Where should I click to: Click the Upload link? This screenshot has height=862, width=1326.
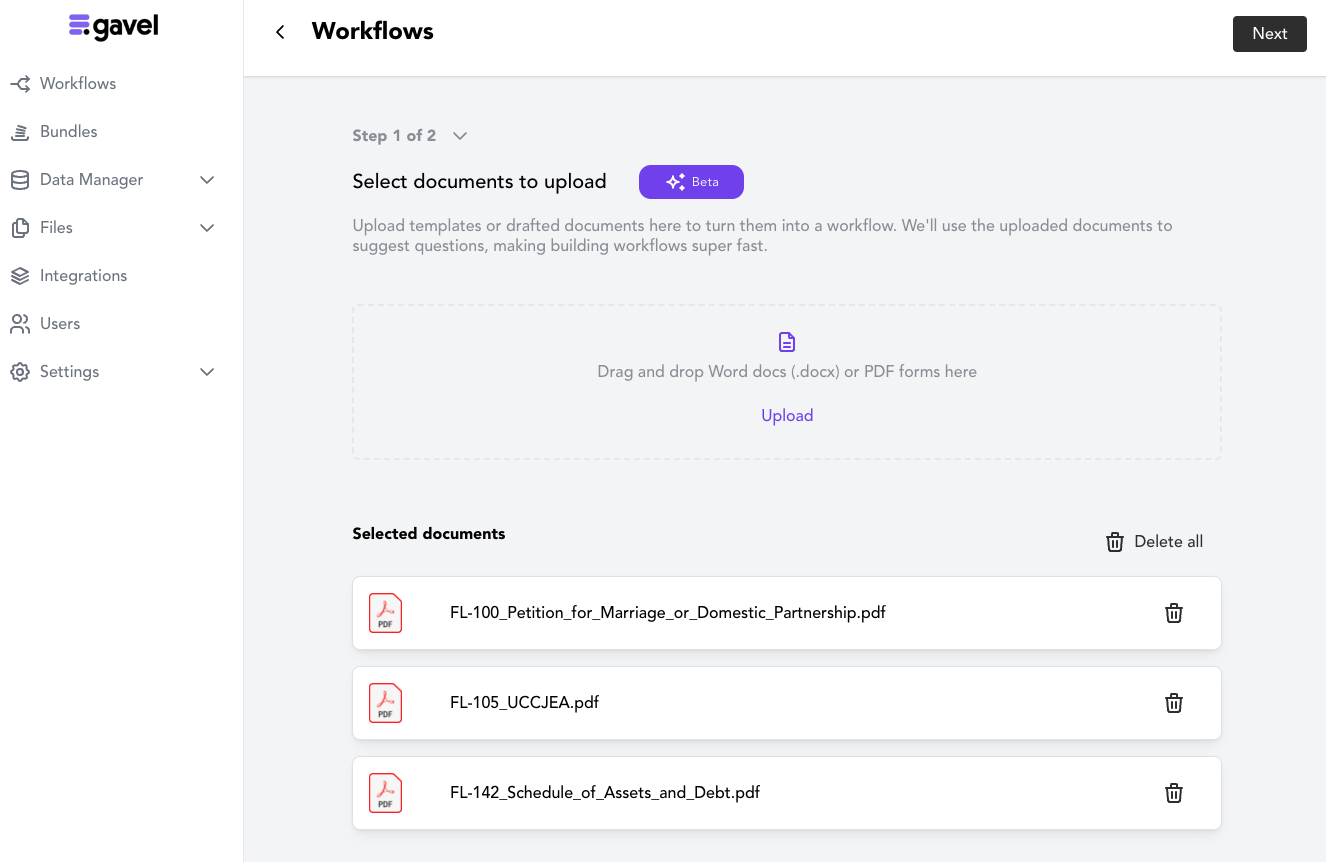pyautogui.click(x=787, y=416)
